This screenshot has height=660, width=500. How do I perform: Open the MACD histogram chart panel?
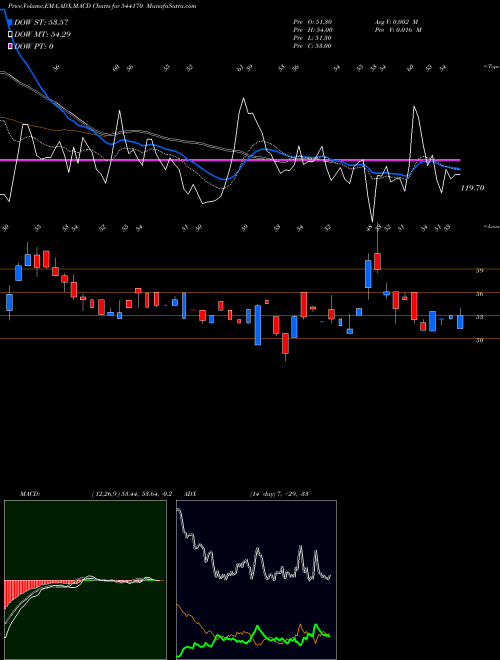[85, 580]
